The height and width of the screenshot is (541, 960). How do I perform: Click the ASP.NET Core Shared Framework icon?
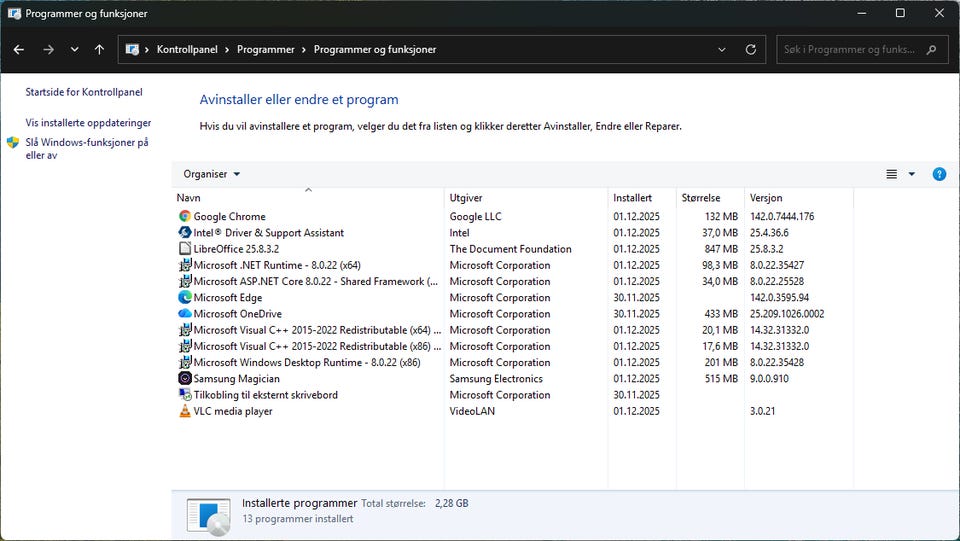(x=184, y=281)
